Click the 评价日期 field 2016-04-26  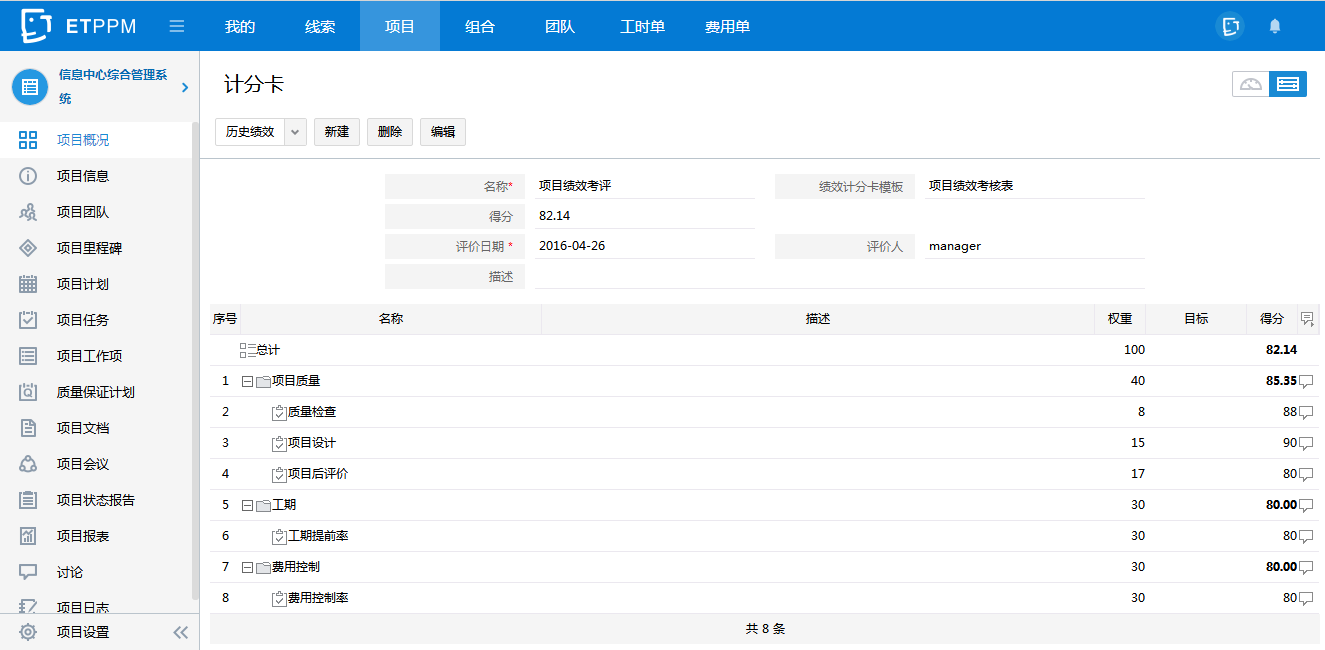645,246
